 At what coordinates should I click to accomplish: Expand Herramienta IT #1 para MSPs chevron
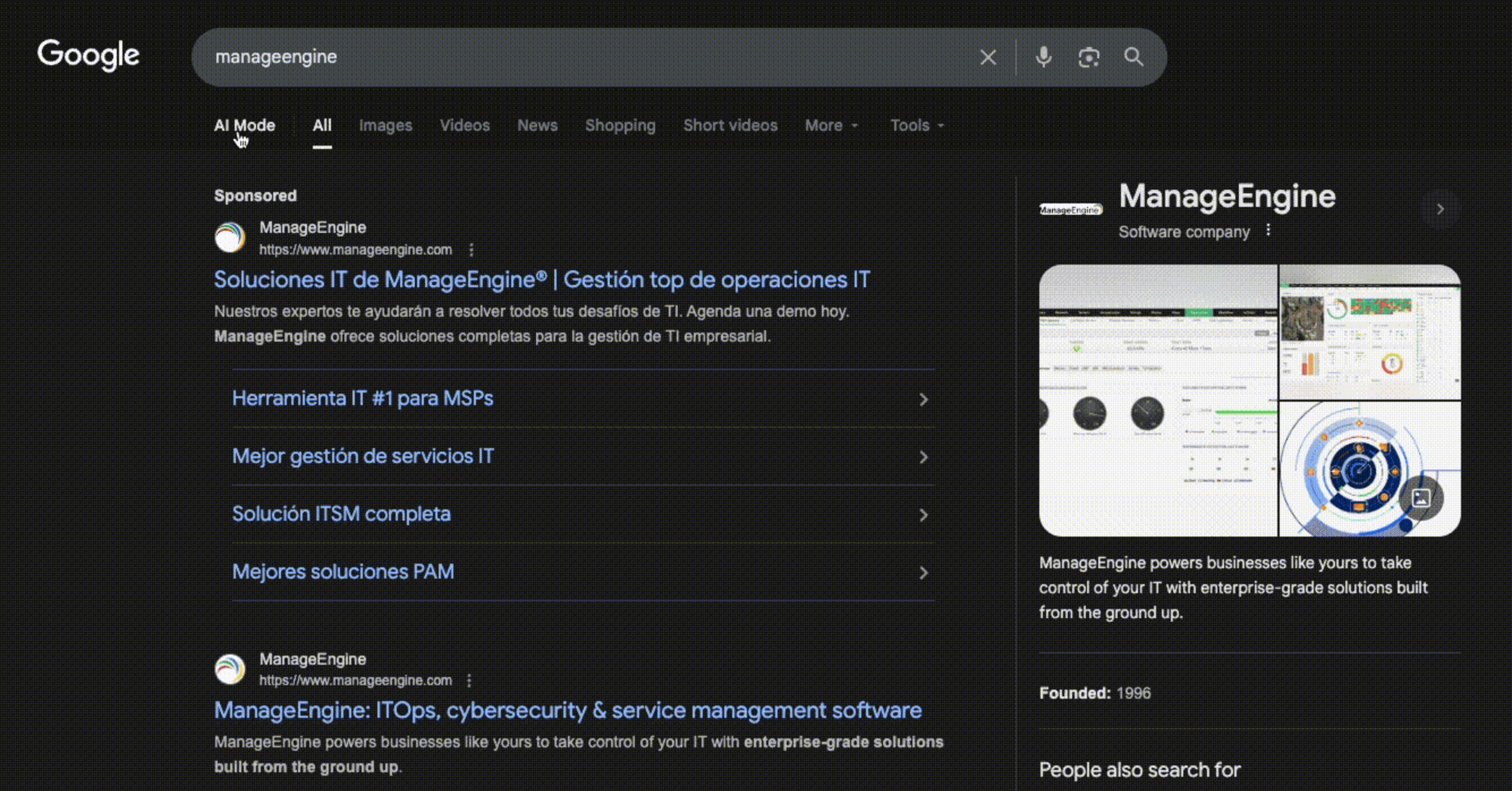coord(923,399)
